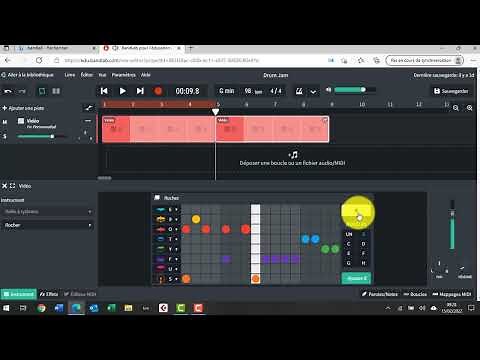
Task: Redo the last undone action
Action: pos(22,91)
